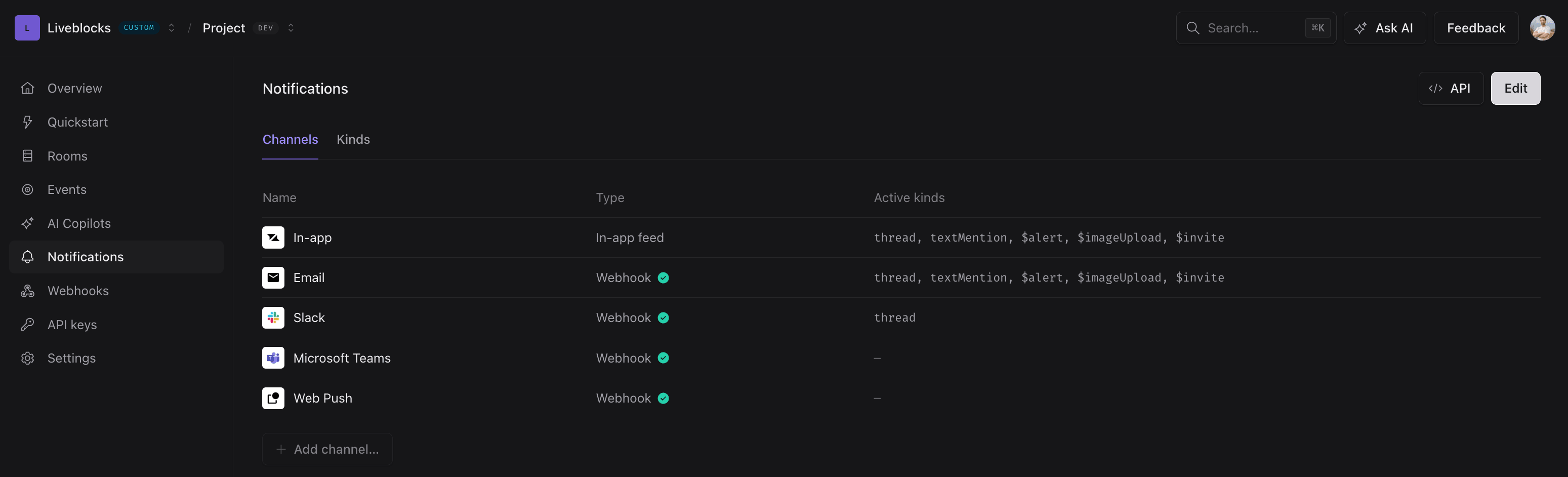This screenshot has height=477, width=1568.
Task: Open Settings with the gear icon
Action: click(x=27, y=357)
